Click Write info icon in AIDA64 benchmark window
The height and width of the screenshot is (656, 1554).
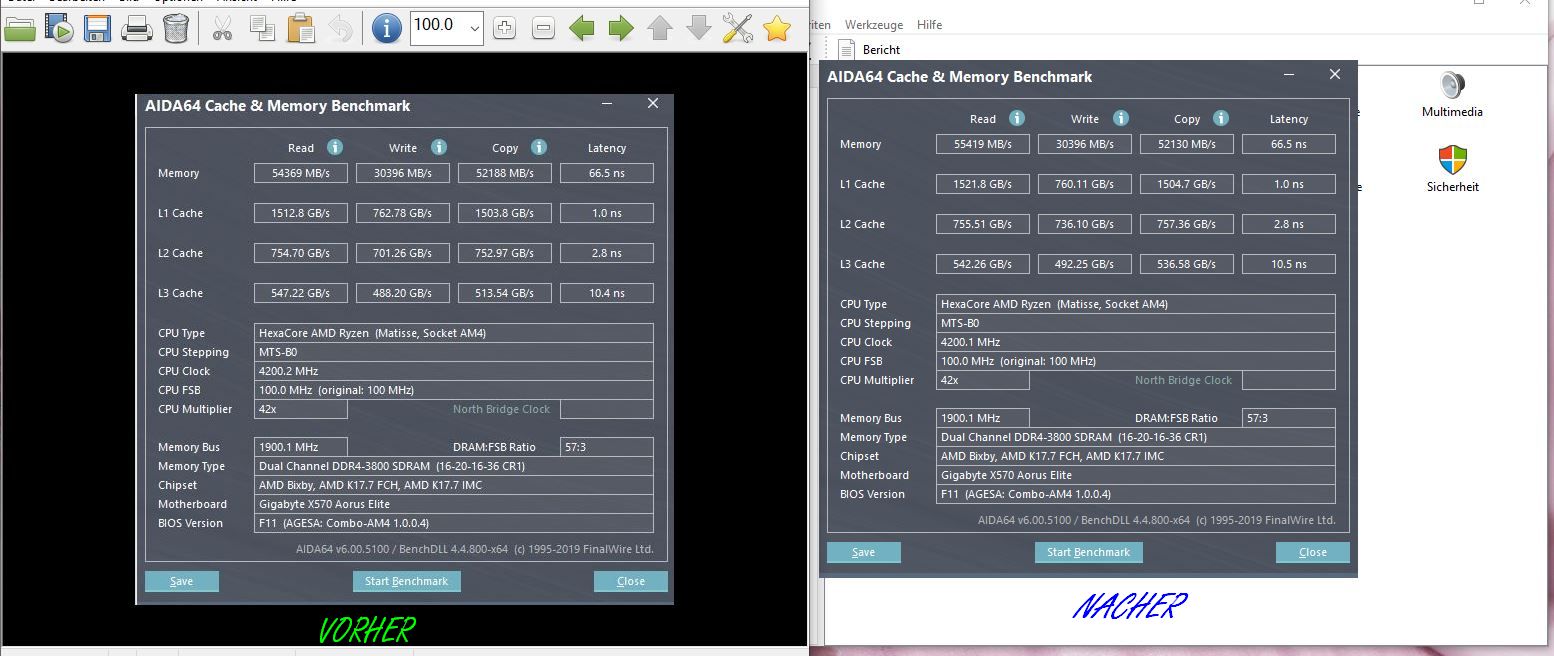tap(1121, 118)
